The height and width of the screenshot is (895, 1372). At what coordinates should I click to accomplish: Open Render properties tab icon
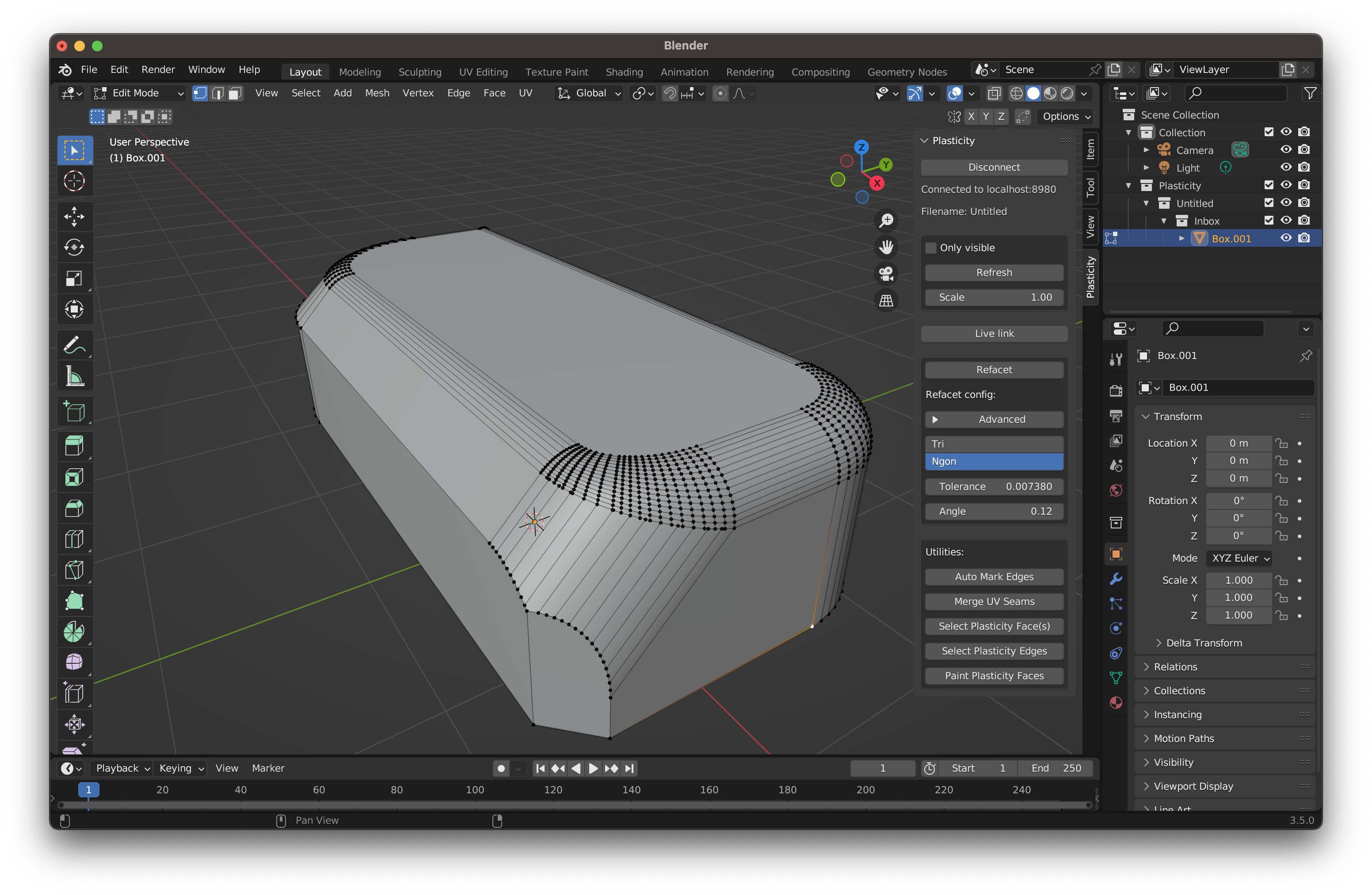click(1116, 390)
